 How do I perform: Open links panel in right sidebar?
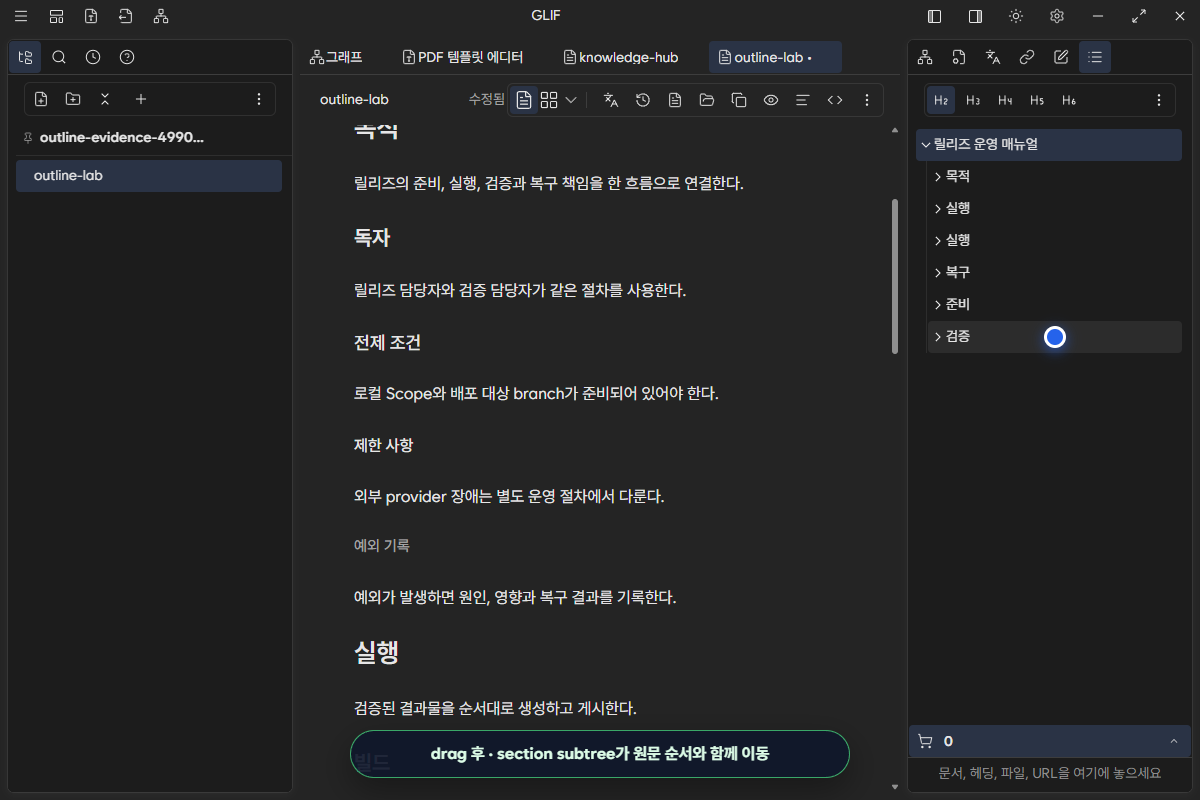(x=1027, y=57)
